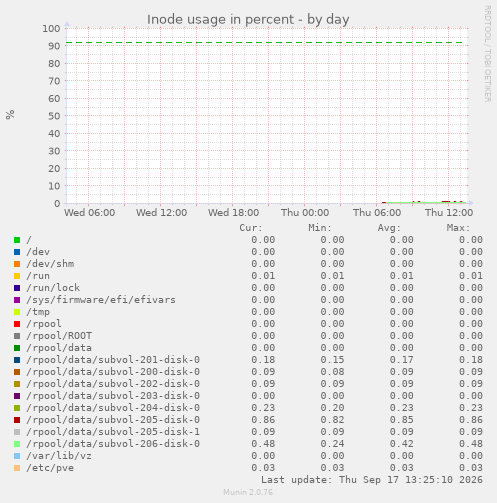Click the green swatch for /
This screenshot has height=503, width=497.
tap(17, 240)
